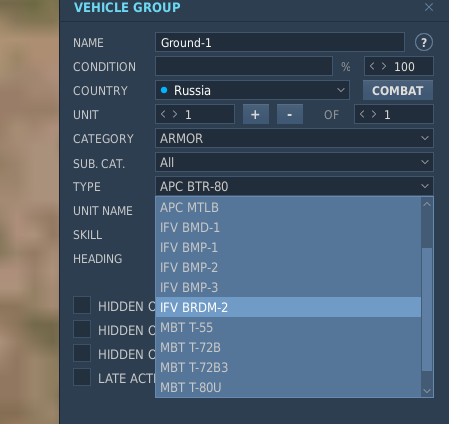This screenshot has height=424, width=449.
Task: Edit the Ground-1 name field
Action: pos(280,42)
